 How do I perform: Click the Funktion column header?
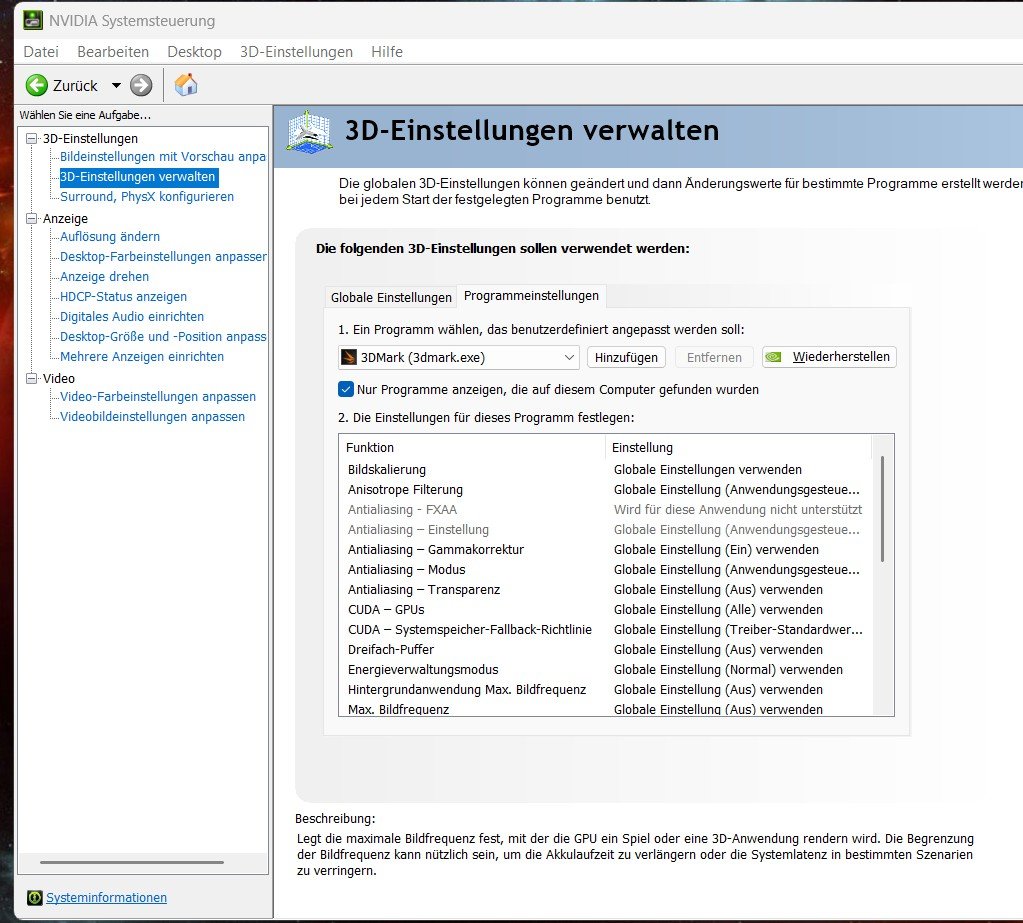(x=472, y=447)
